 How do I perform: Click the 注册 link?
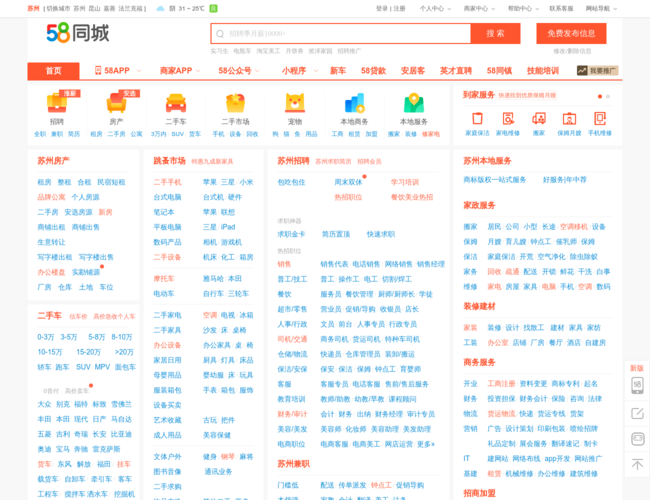tap(399, 8)
